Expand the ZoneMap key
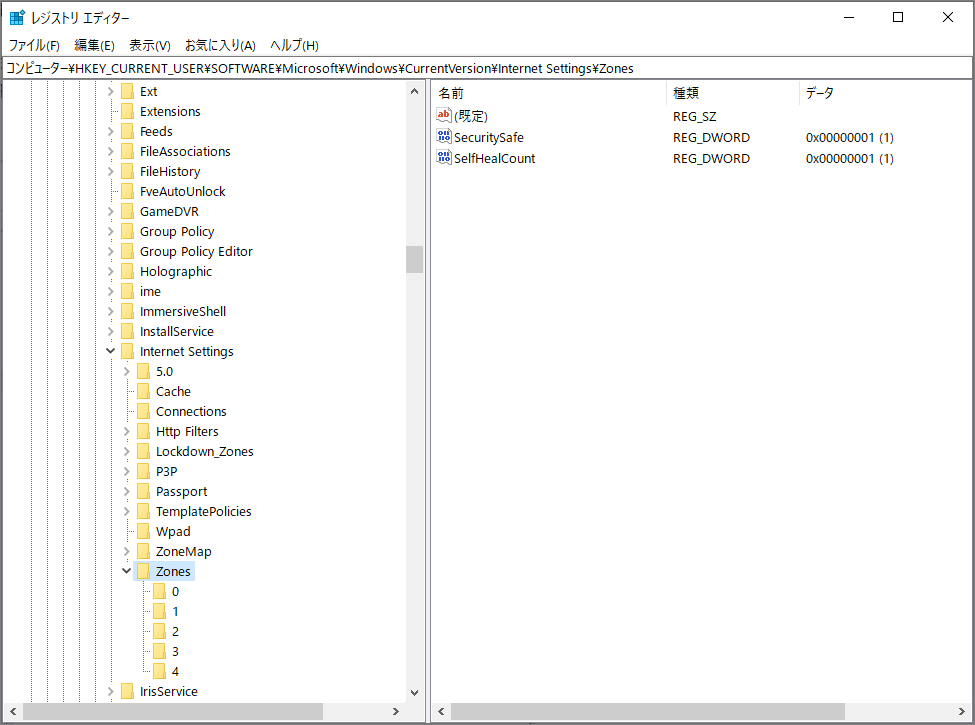975x725 pixels. [127, 552]
